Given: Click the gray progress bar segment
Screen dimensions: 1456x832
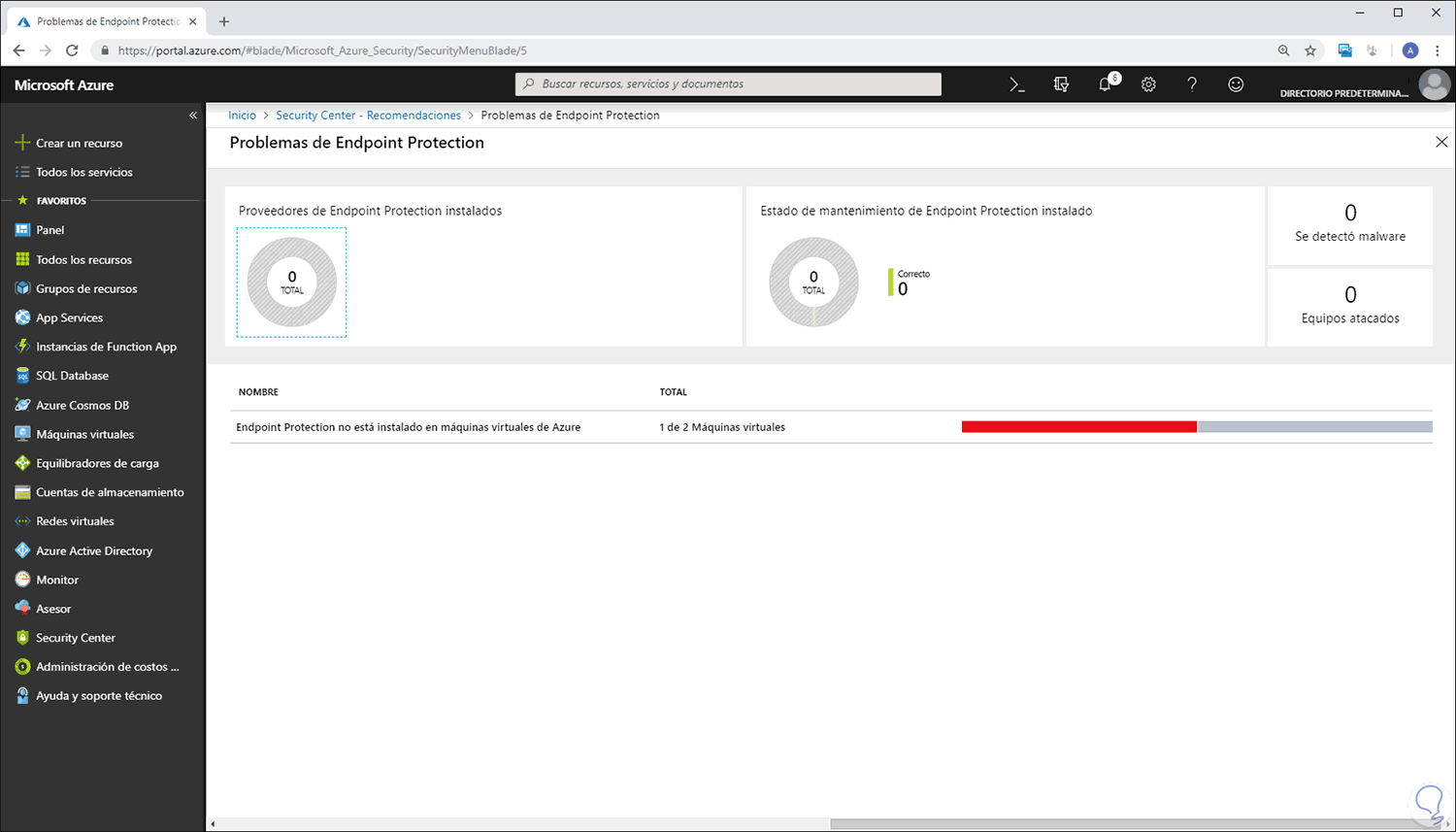Looking at the screenshot, I should click(x=1315, y=427).
